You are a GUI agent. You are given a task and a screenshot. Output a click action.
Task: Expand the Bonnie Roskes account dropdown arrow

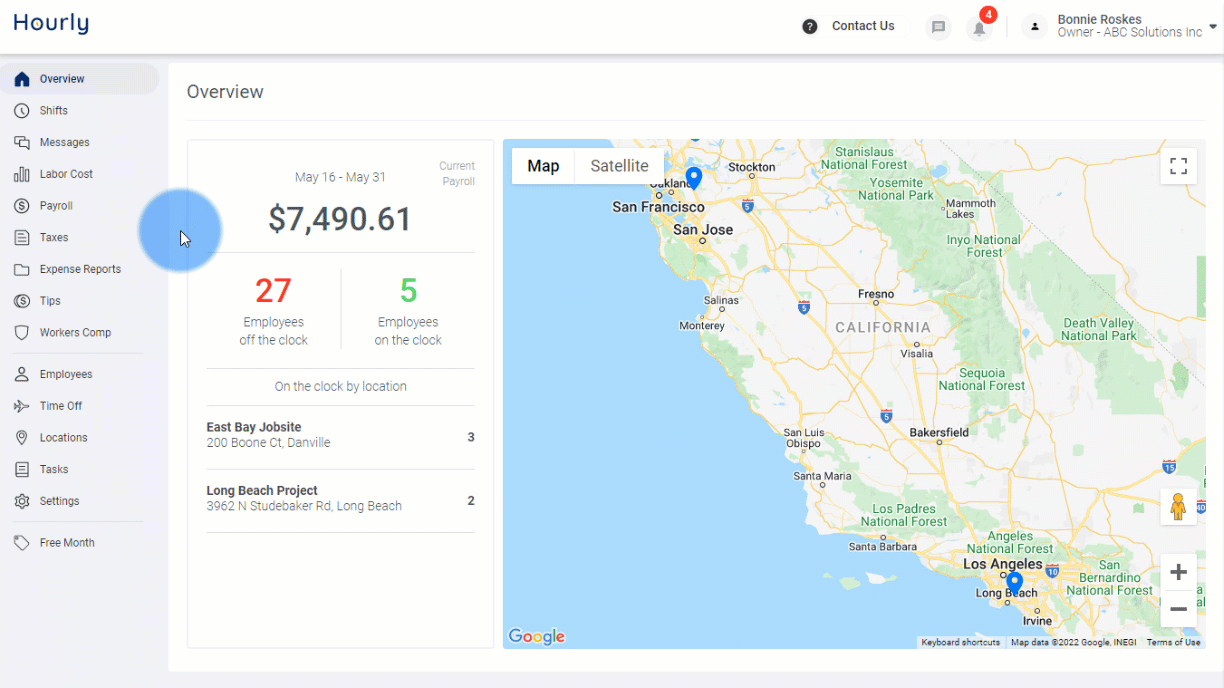[x=1212, y=27]
